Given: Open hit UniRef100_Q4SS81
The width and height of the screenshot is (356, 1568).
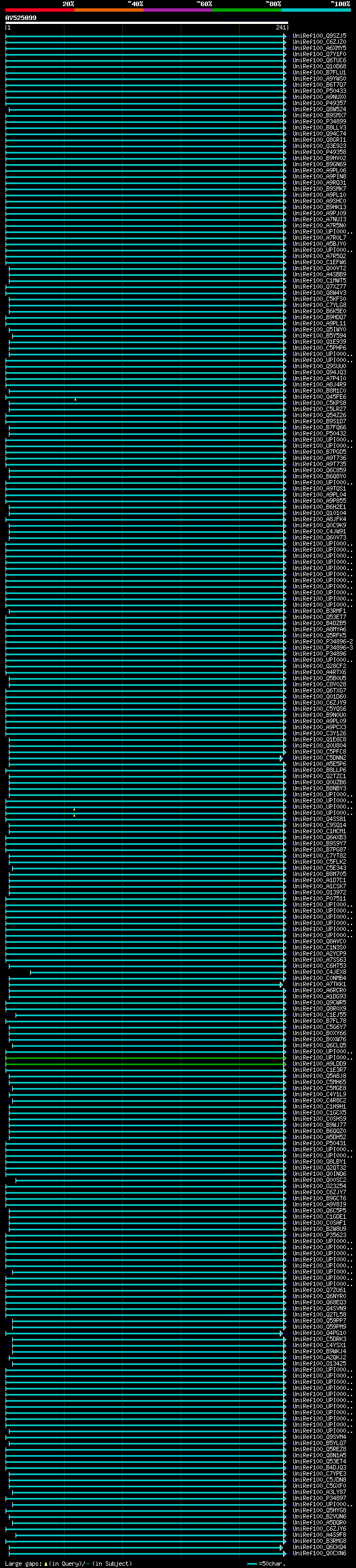Looking at the screenshot, I should [319, 819].
